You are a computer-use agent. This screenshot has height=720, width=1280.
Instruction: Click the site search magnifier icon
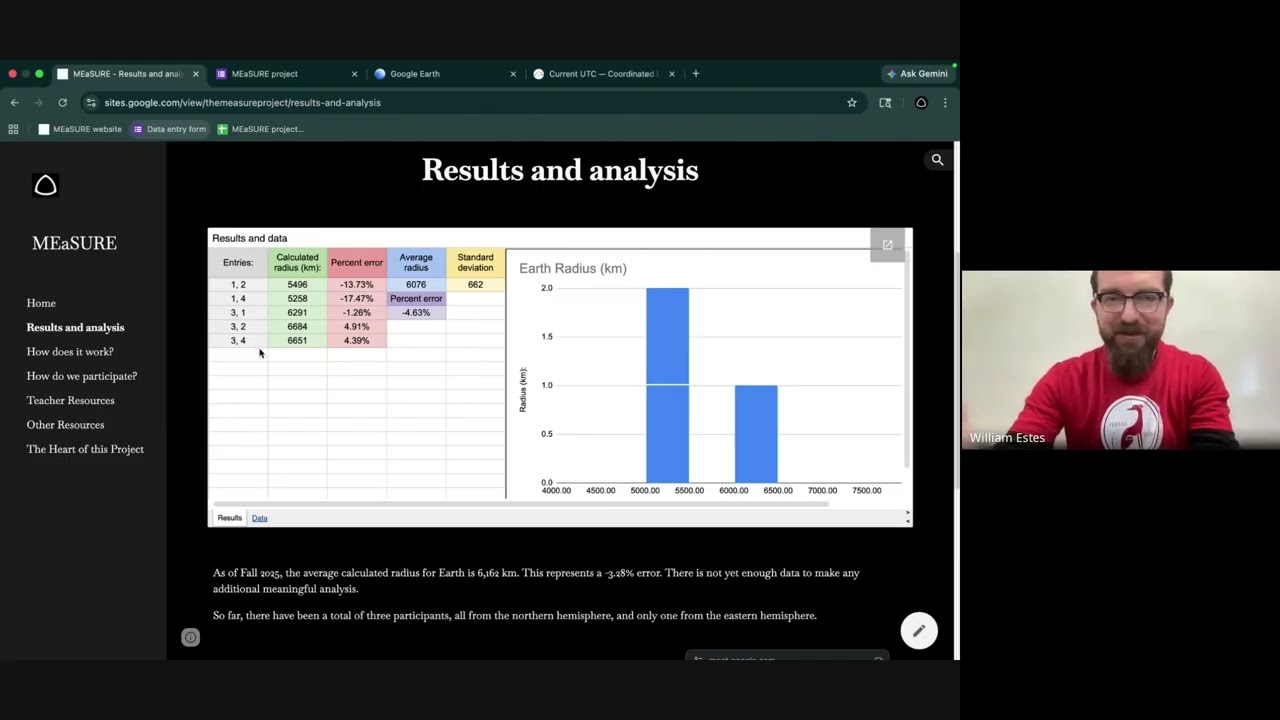coord(937,160)
